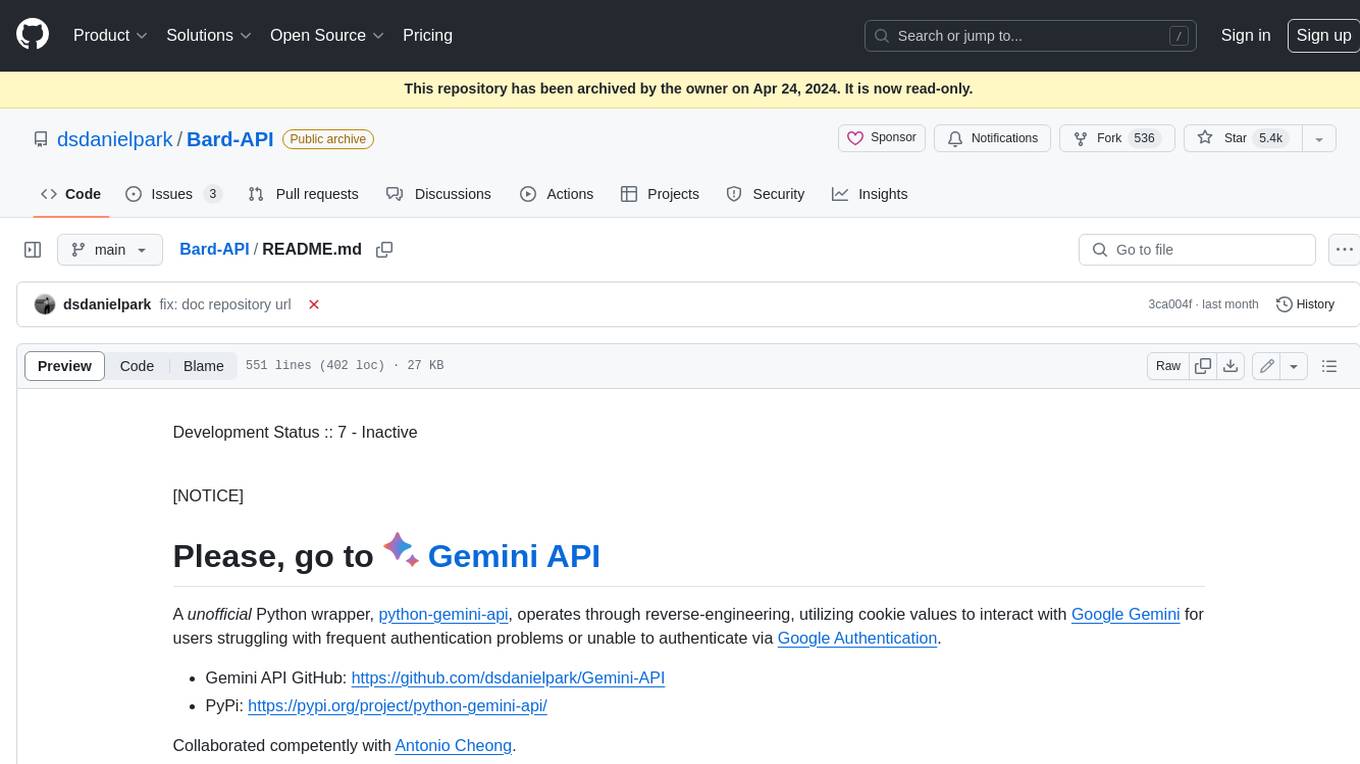This screenshot has height=764, width=1360.
Task: Open the Gemini API heading link
Action: coord(514,556)
